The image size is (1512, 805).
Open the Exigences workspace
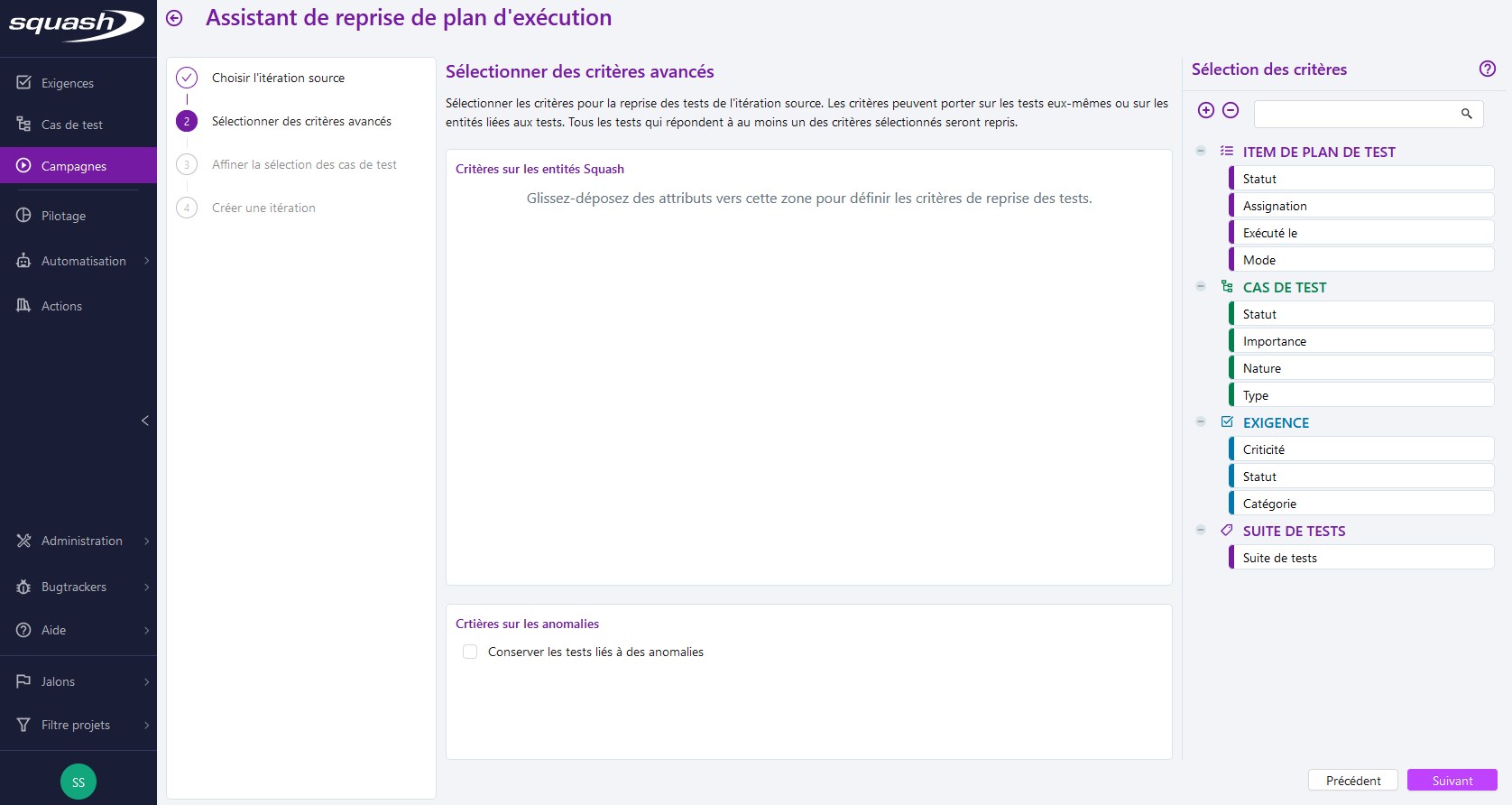click(68, 83)
